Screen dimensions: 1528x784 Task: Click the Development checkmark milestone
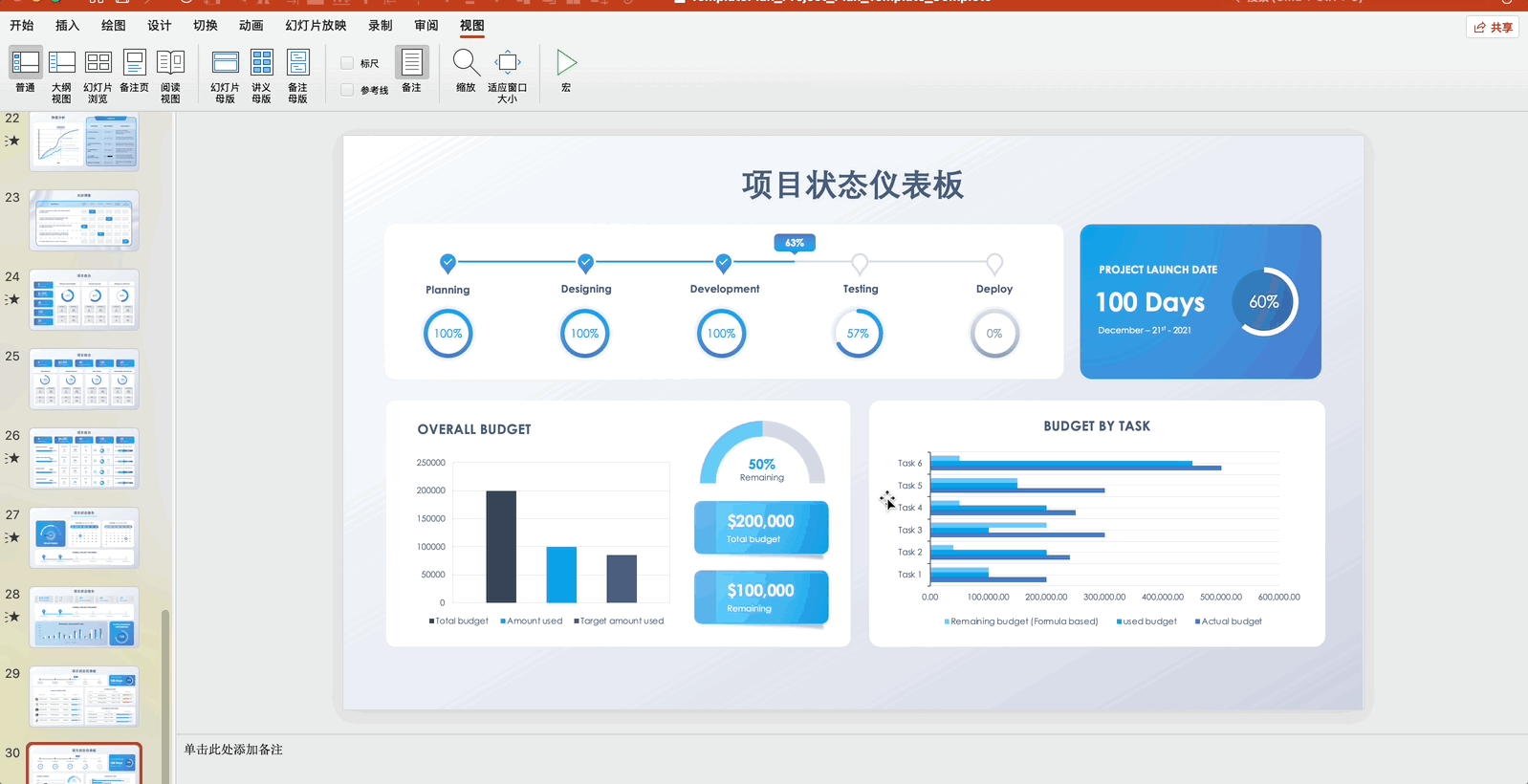coord(724,262)
